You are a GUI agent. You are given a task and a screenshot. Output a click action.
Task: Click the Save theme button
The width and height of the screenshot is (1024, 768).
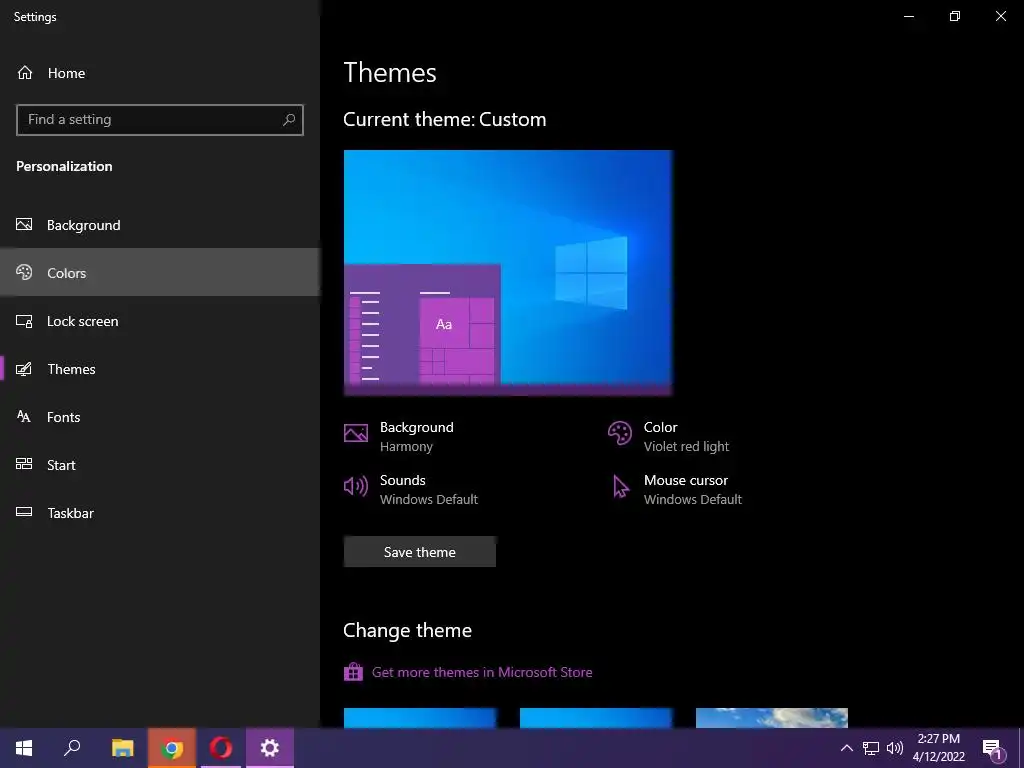(420, 552)
